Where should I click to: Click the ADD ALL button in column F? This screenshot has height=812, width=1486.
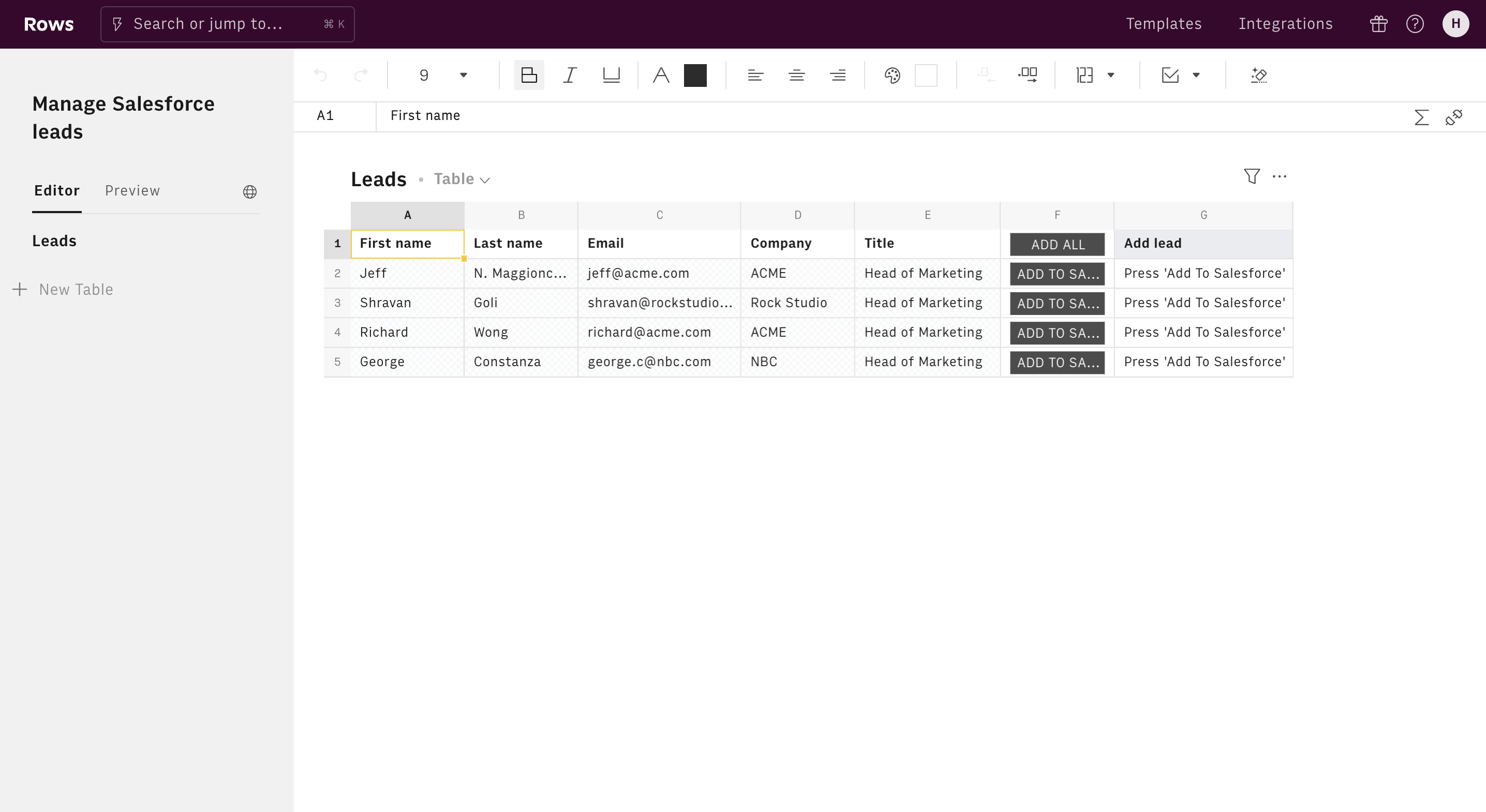click(x=1057, y=242)
